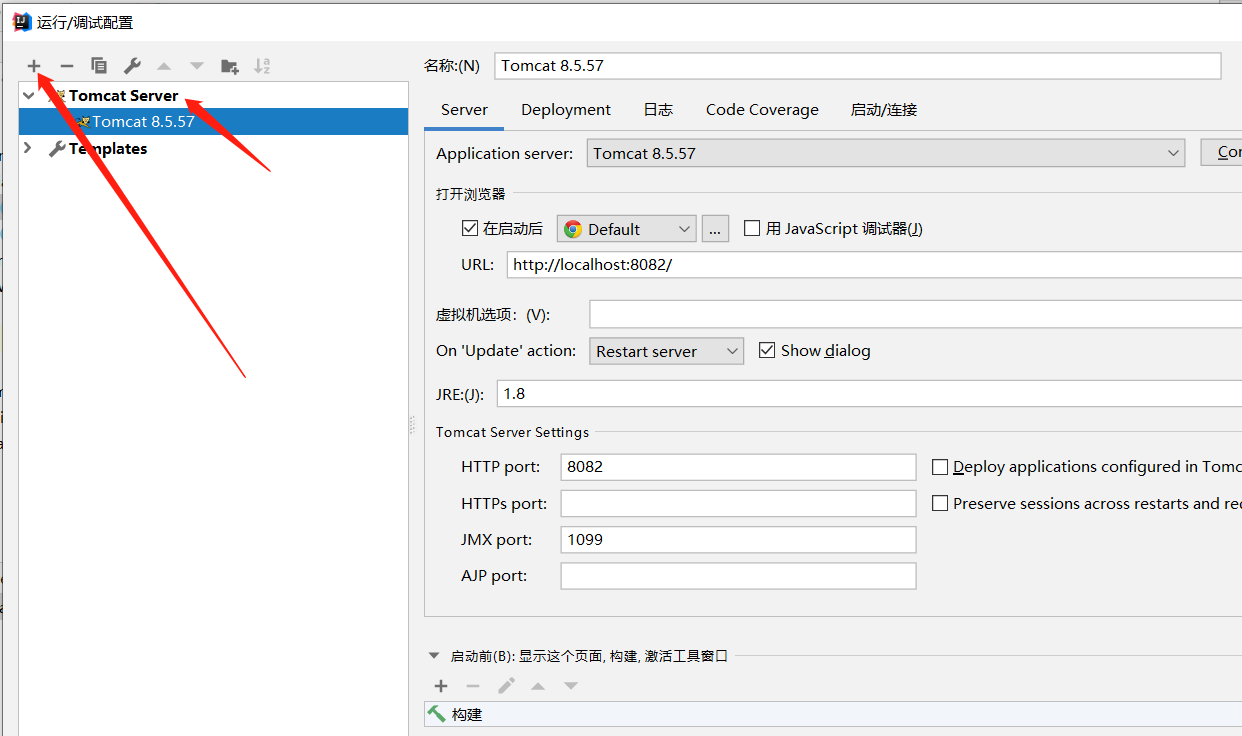The image size is (1242, 736).
Task: Click the panel splitter grip handle
Action: pyautogui.click(x=412, y=425)
